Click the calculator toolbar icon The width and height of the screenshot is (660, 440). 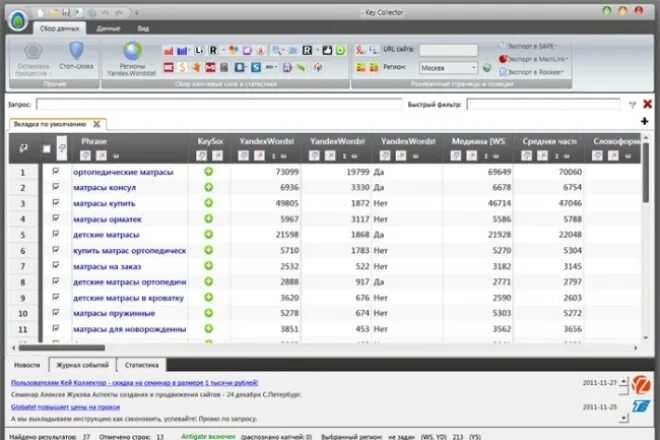tap(224, 67)
